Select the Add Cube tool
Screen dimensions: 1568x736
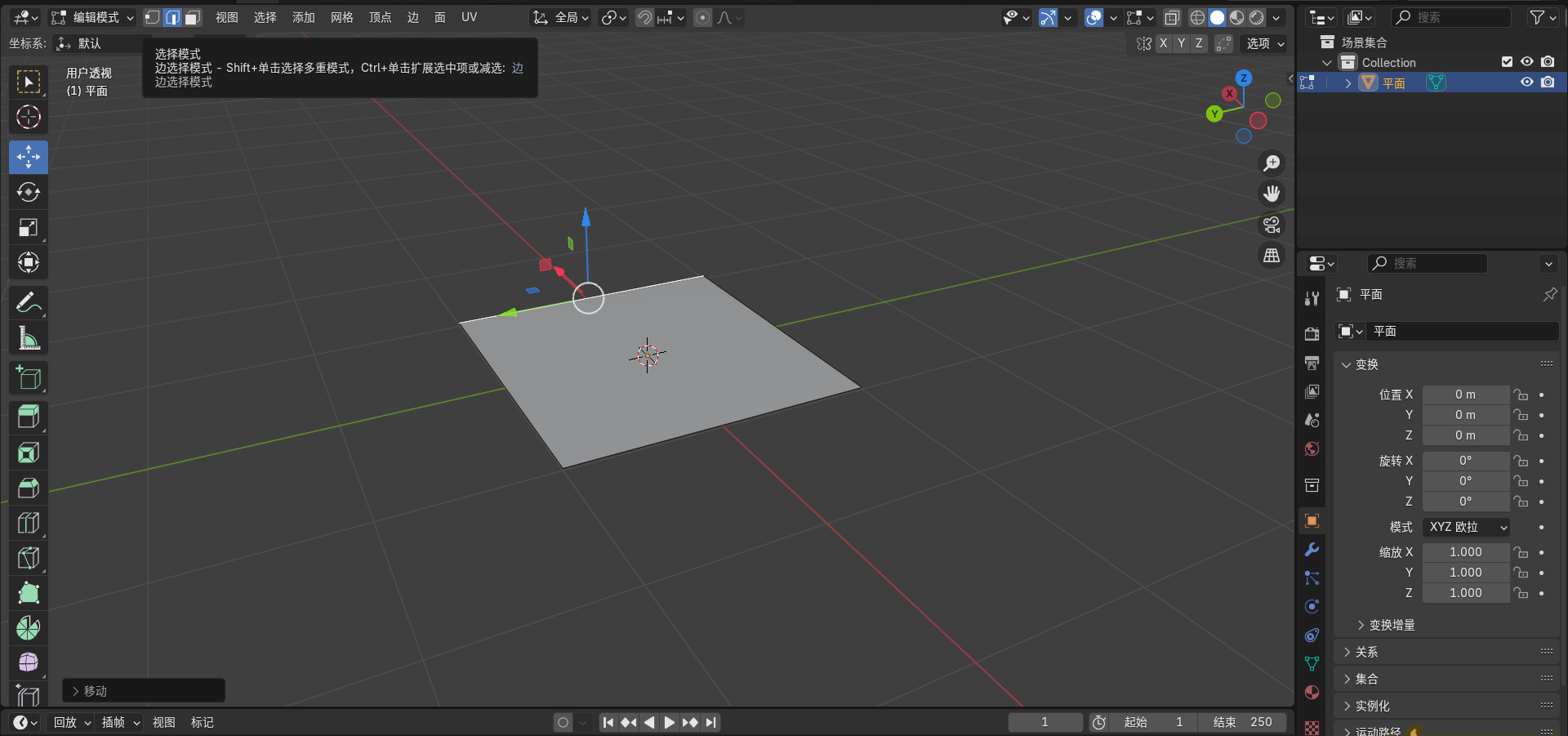(x=29, y=378)
